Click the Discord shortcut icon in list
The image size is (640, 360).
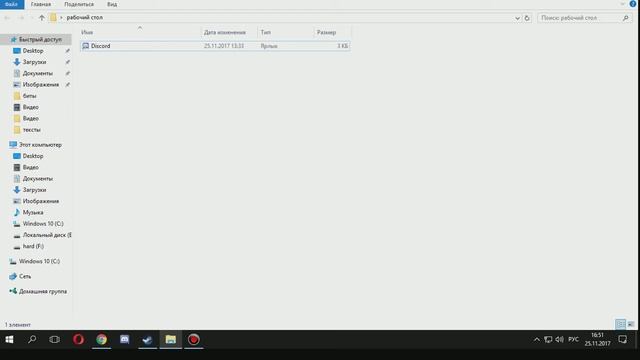[x=86, y=46]
